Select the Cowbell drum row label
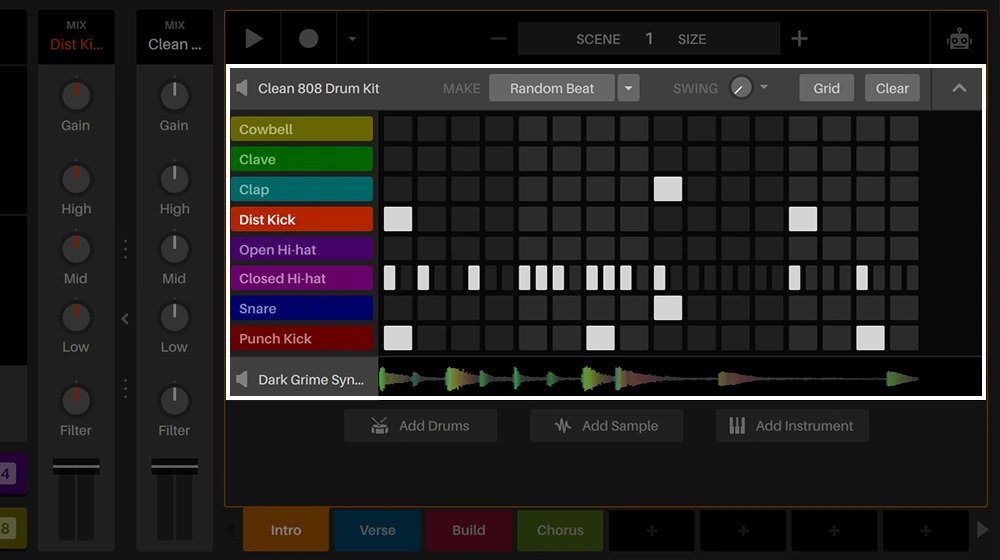Image resolution: width=1000 pixels, height=560 pixels. [x=302, y=129]
